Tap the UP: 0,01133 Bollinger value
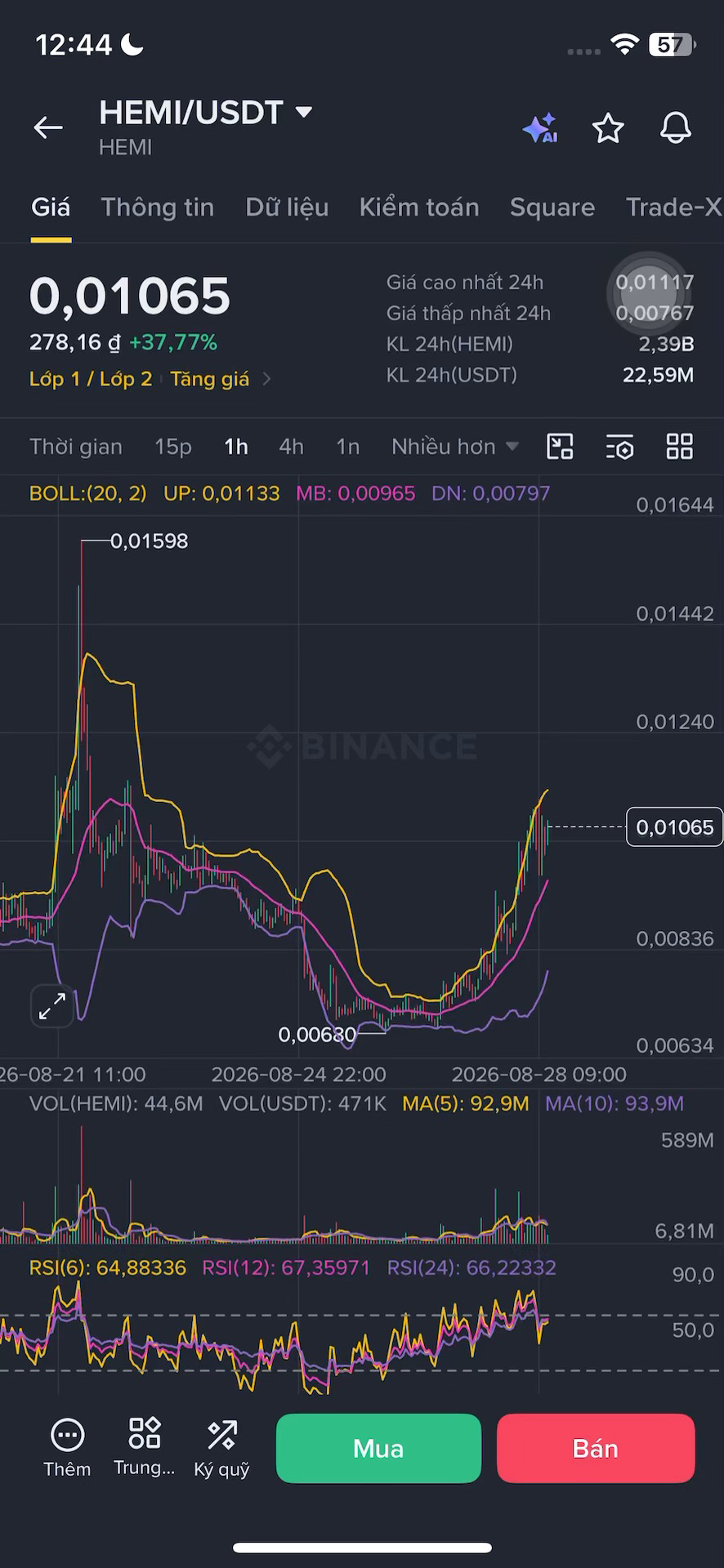 tap(221, 493)
